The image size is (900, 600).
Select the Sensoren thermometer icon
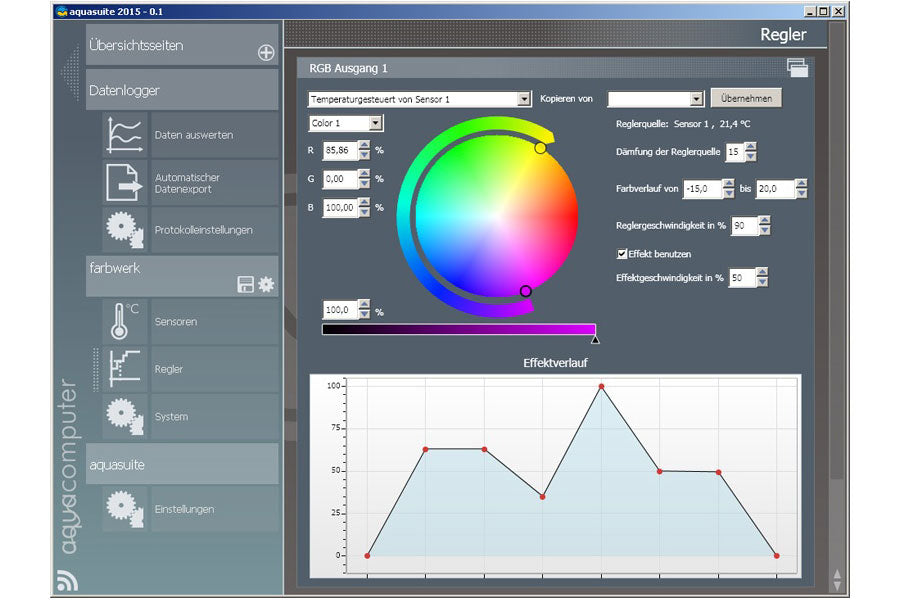126,322
